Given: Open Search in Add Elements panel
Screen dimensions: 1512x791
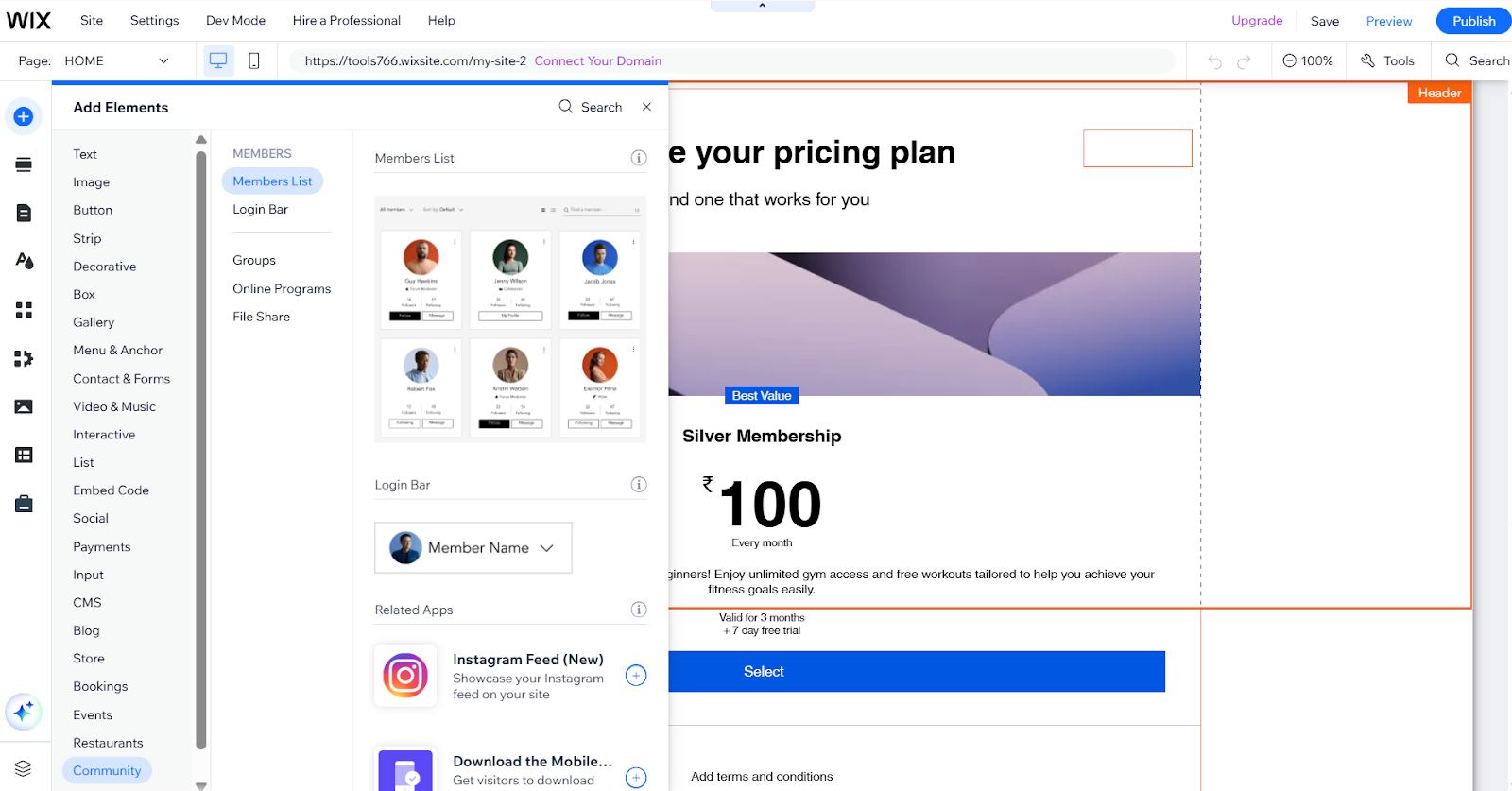Looking at the screenshot, I should pyautogui.click(x=591, y=107).
